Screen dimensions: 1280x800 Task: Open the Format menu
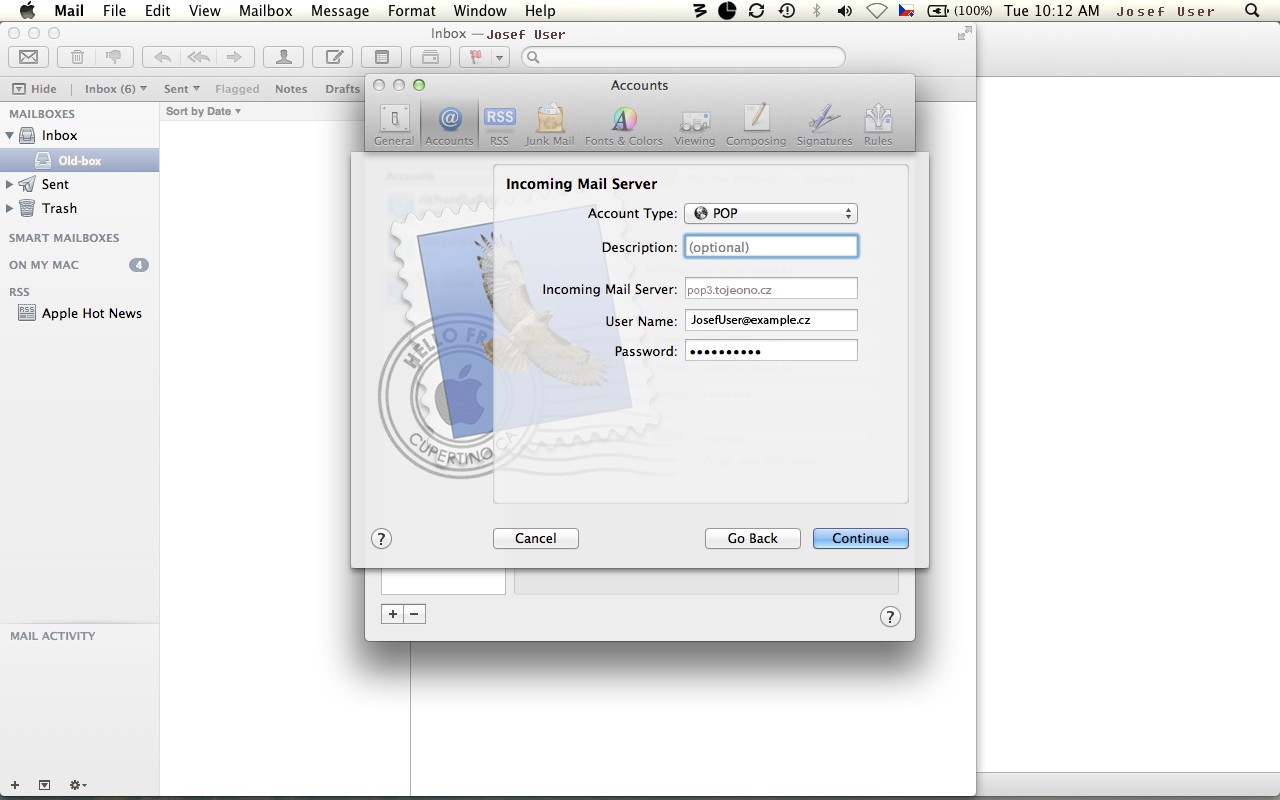(x=412, y=11)
